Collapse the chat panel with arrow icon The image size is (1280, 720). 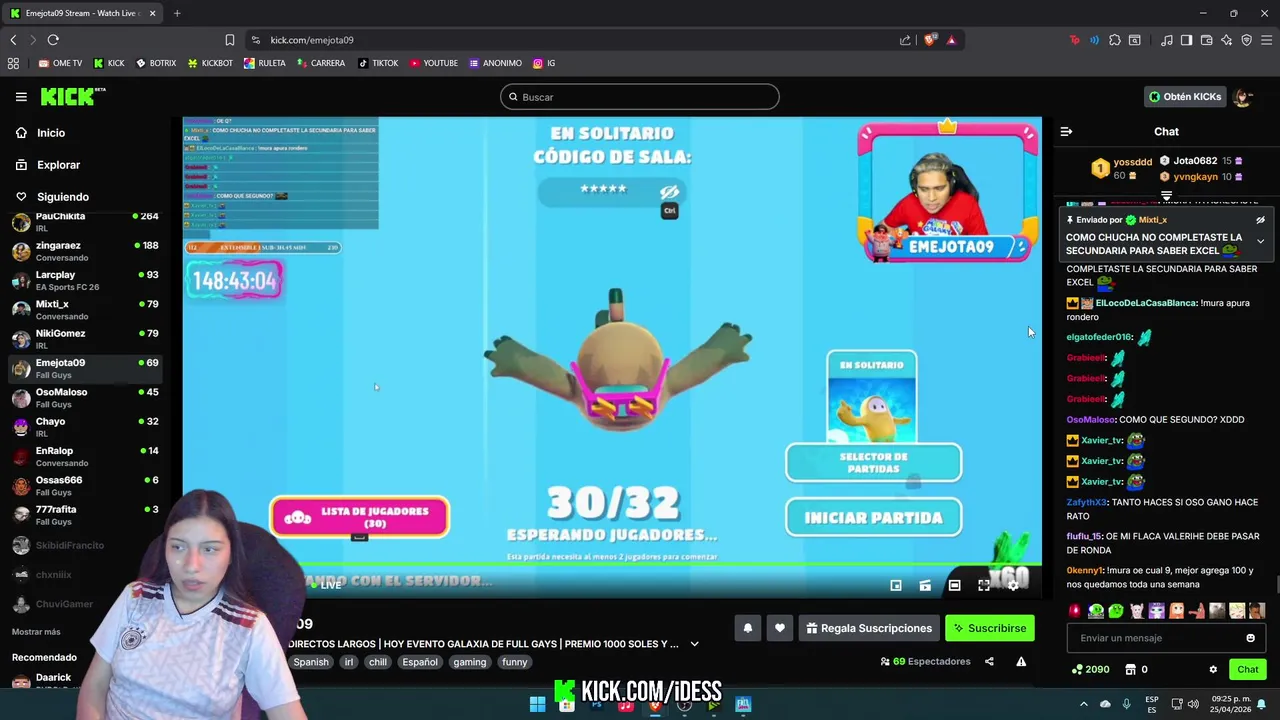tap(1066, 131)
